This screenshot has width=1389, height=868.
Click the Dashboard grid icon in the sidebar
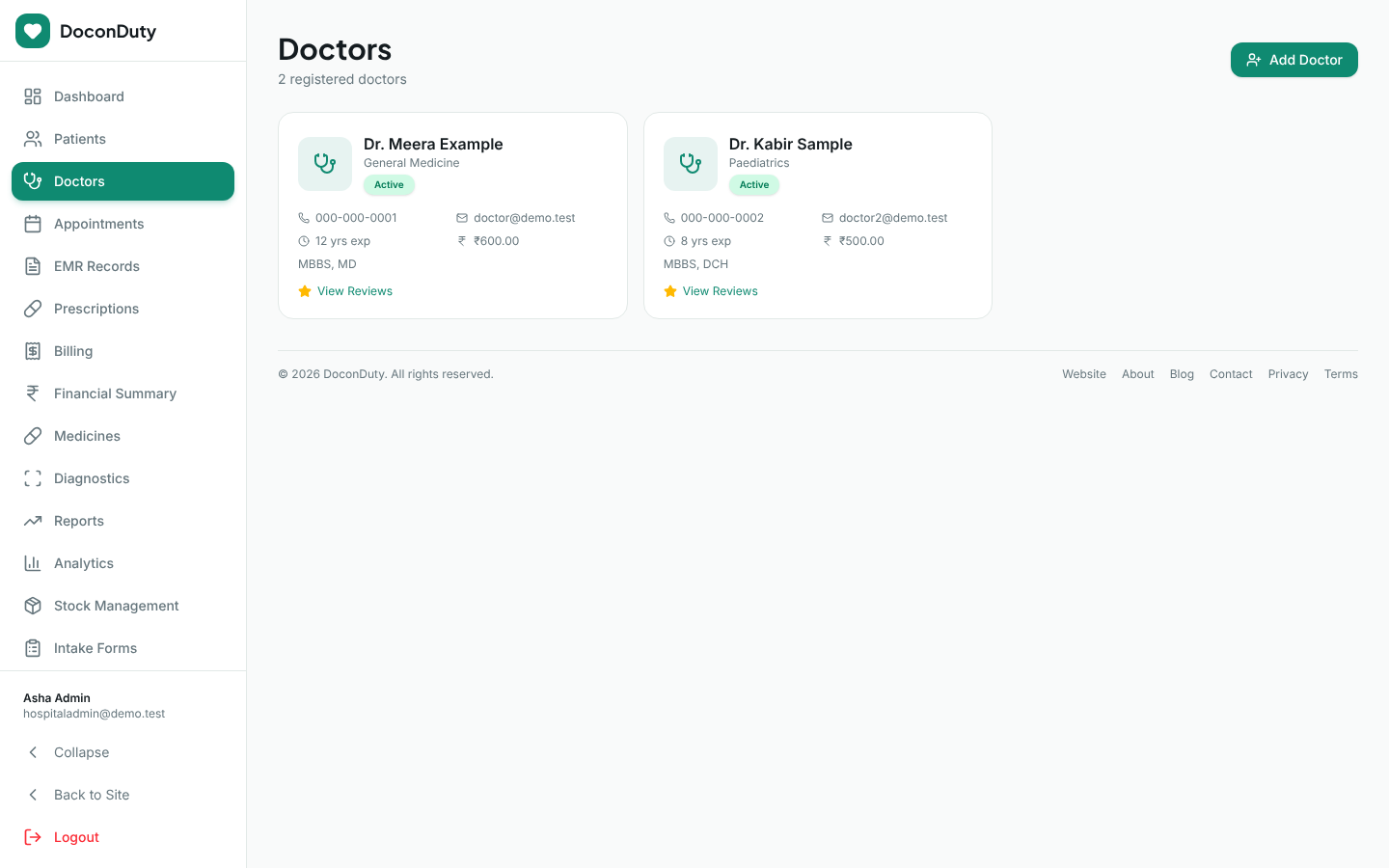pyautogui.click(x=33, y=96)
